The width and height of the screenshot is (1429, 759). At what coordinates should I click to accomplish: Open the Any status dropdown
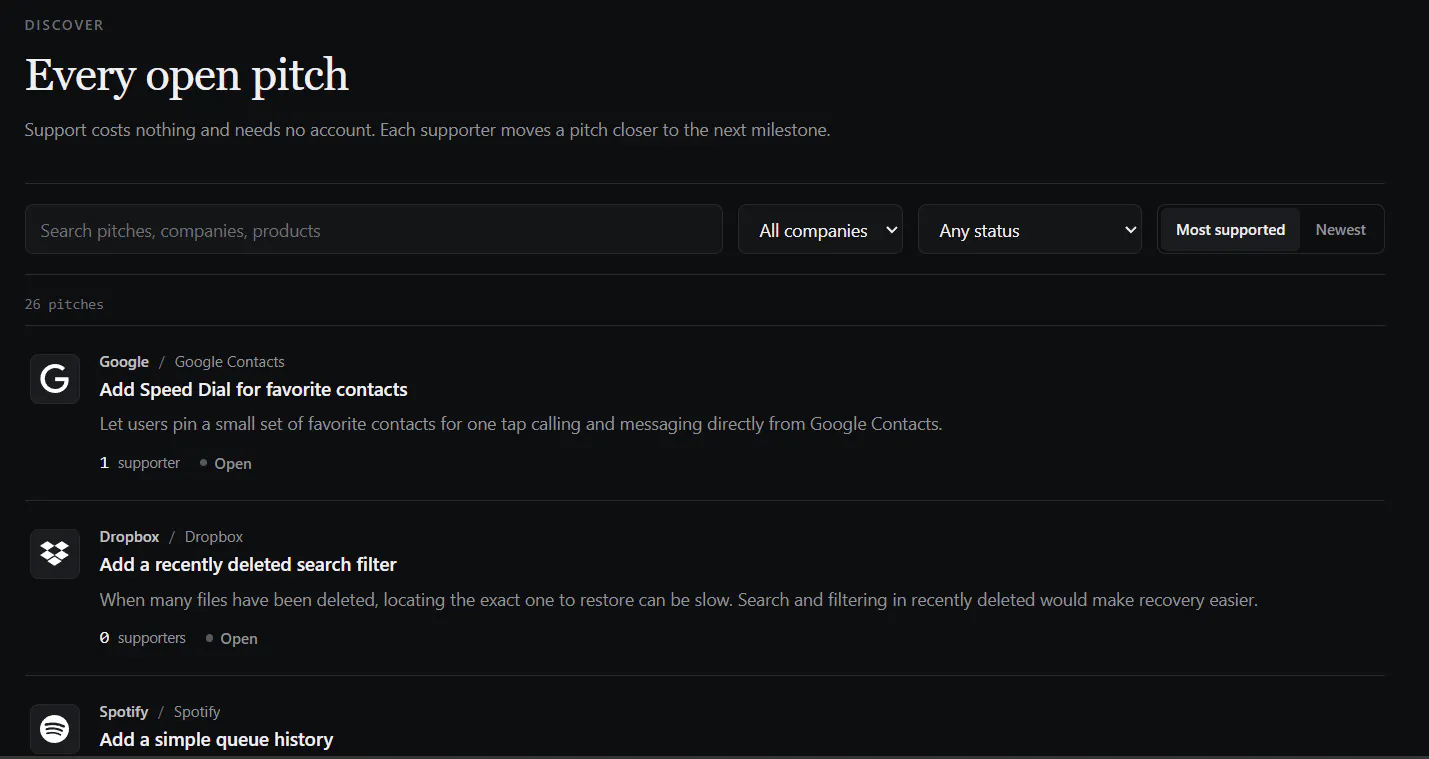coord(1030,230)
